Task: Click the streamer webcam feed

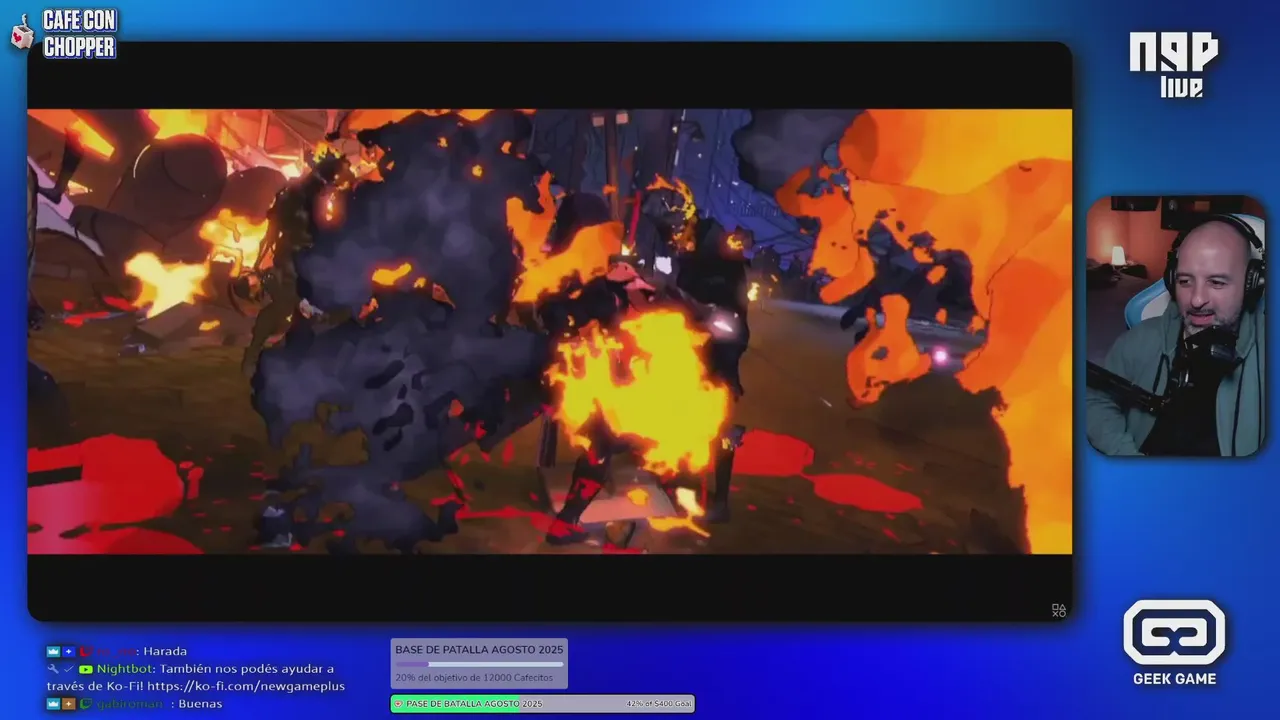Action: [x=1176, y=326]
